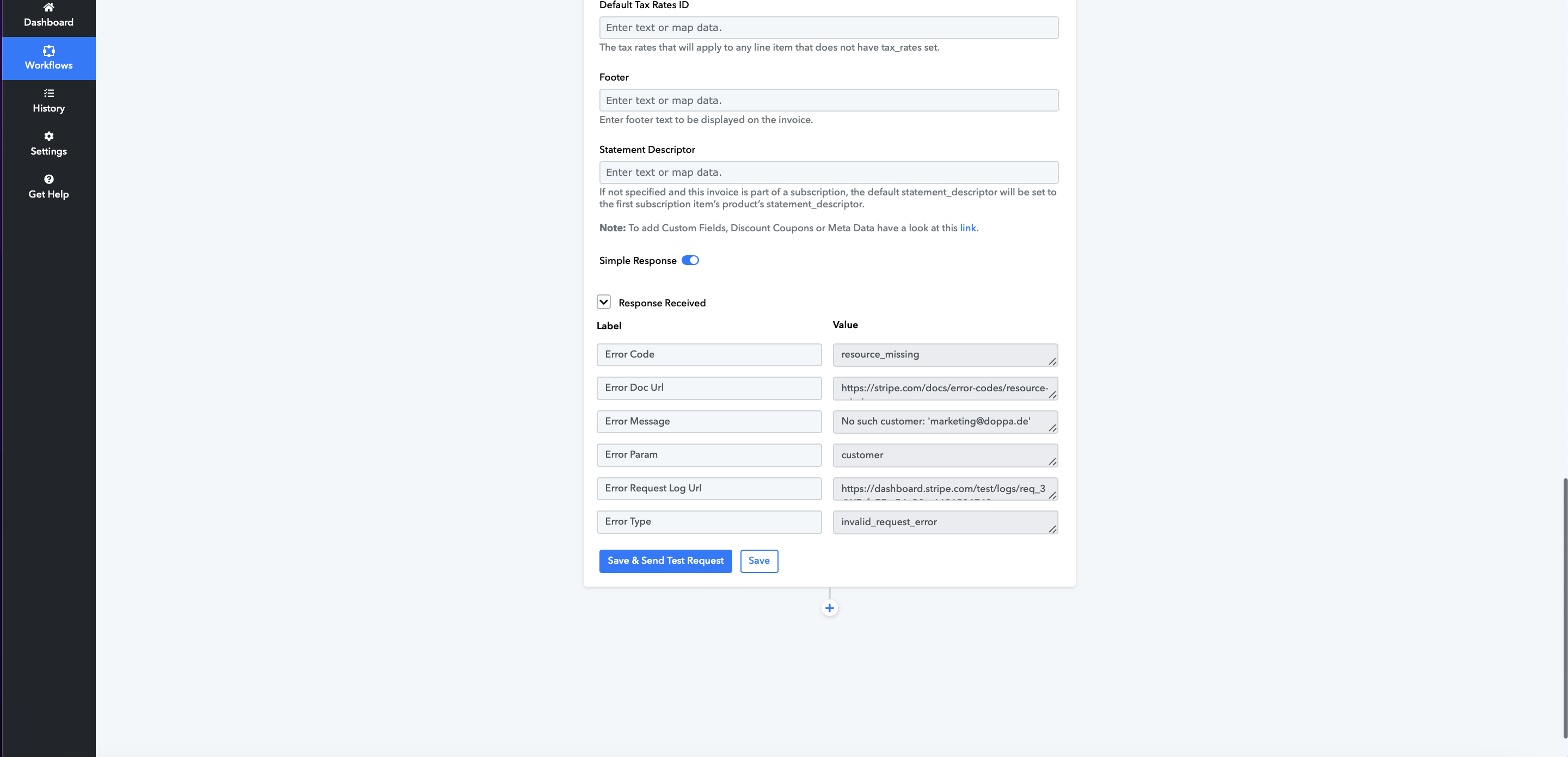
Task: Click the Get Help question mark icon
Action: pyautogui.click(x=48, y=179)
